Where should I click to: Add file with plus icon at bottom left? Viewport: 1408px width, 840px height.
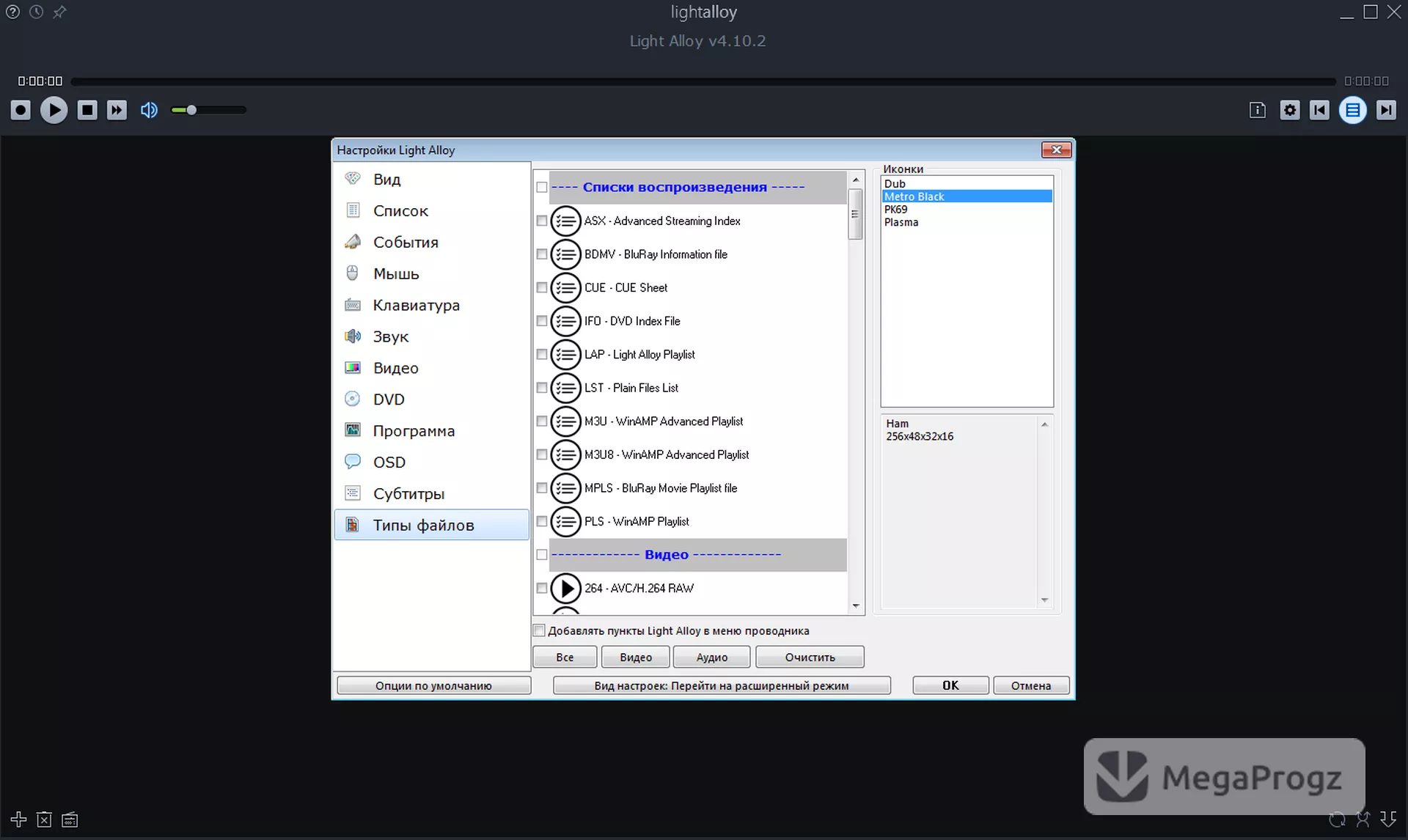click(18, 819)
